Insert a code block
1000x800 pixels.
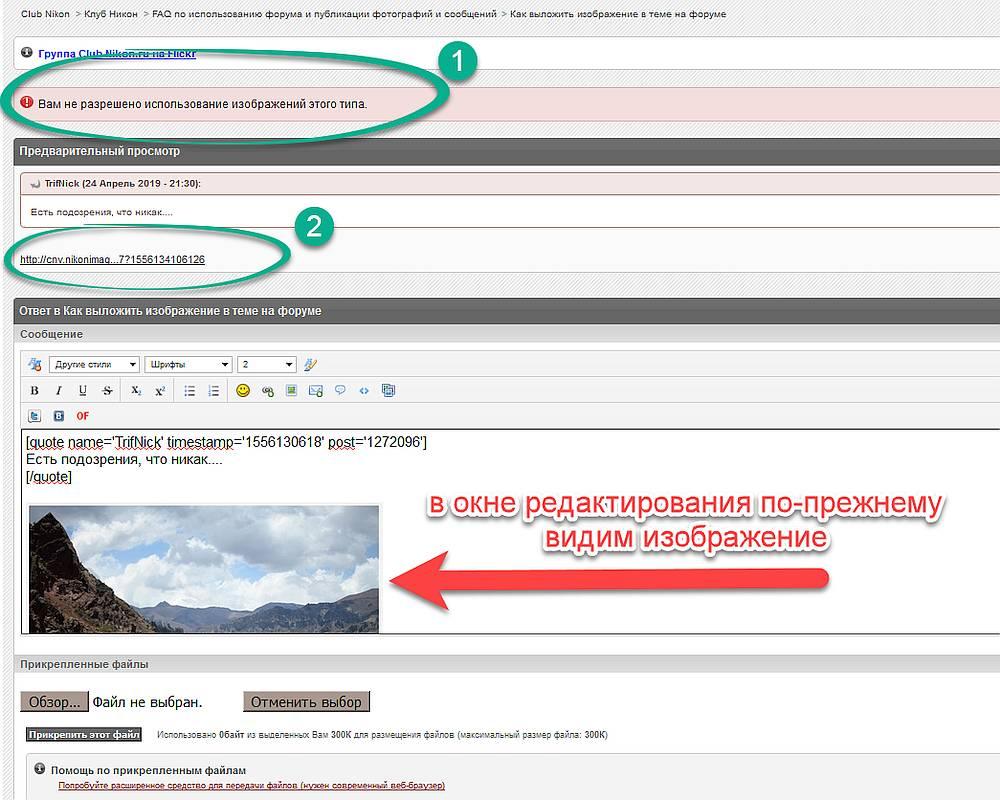point(364,390)
